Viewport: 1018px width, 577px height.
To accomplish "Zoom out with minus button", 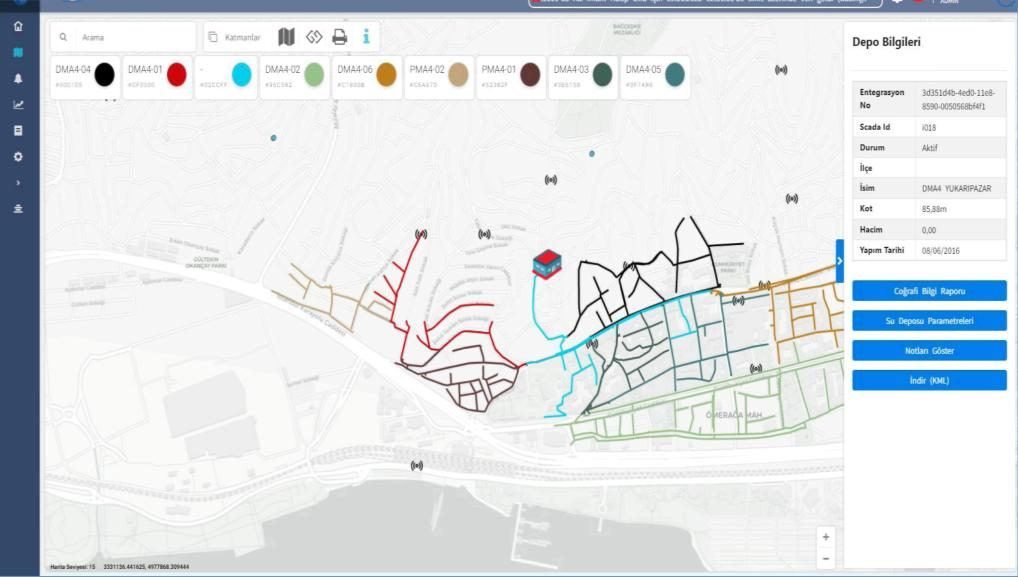I will 825,558.
